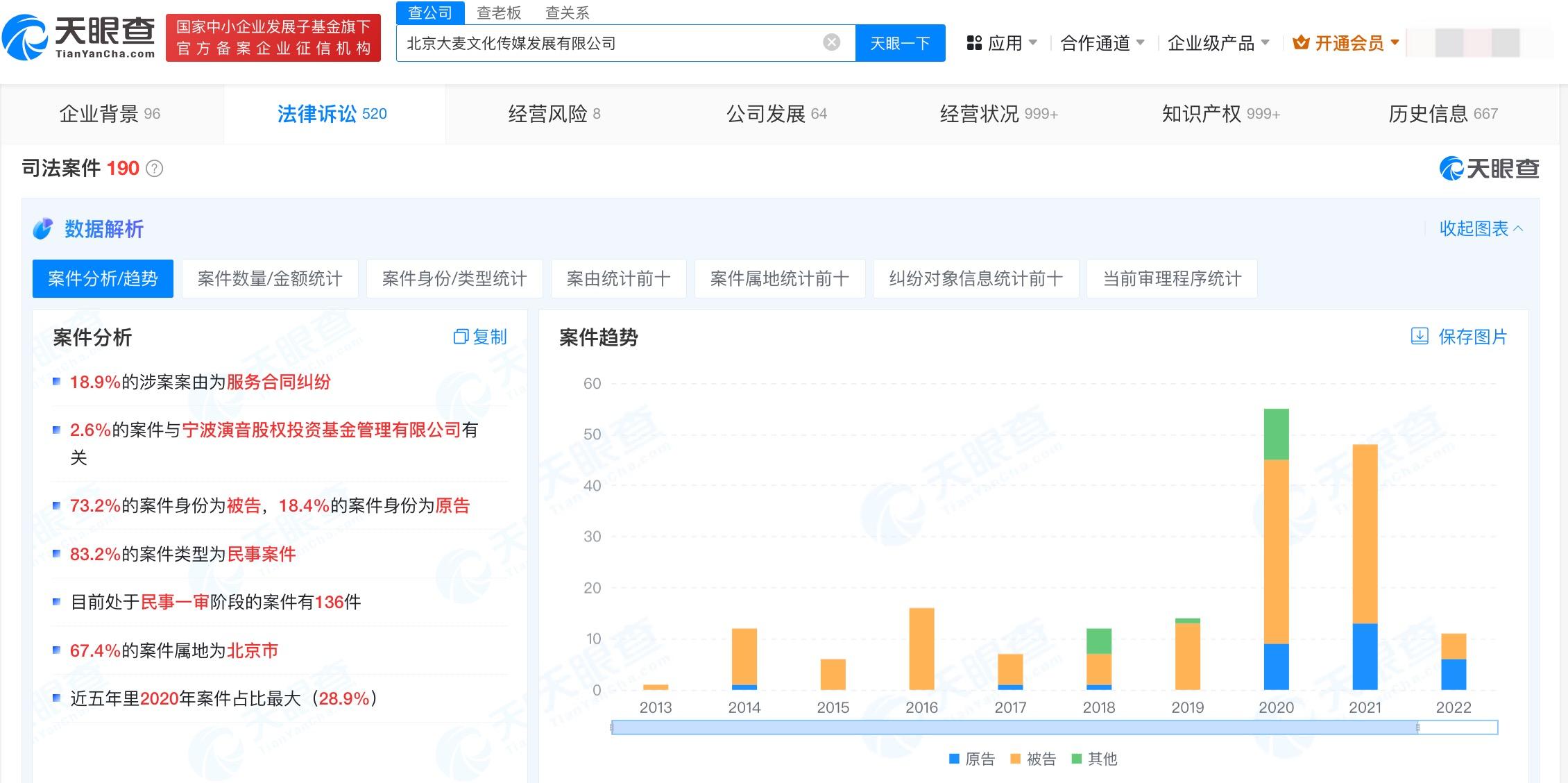Toggle 被告 legend series in chart
1568x783 pixels.
[x=1033, y=759]
